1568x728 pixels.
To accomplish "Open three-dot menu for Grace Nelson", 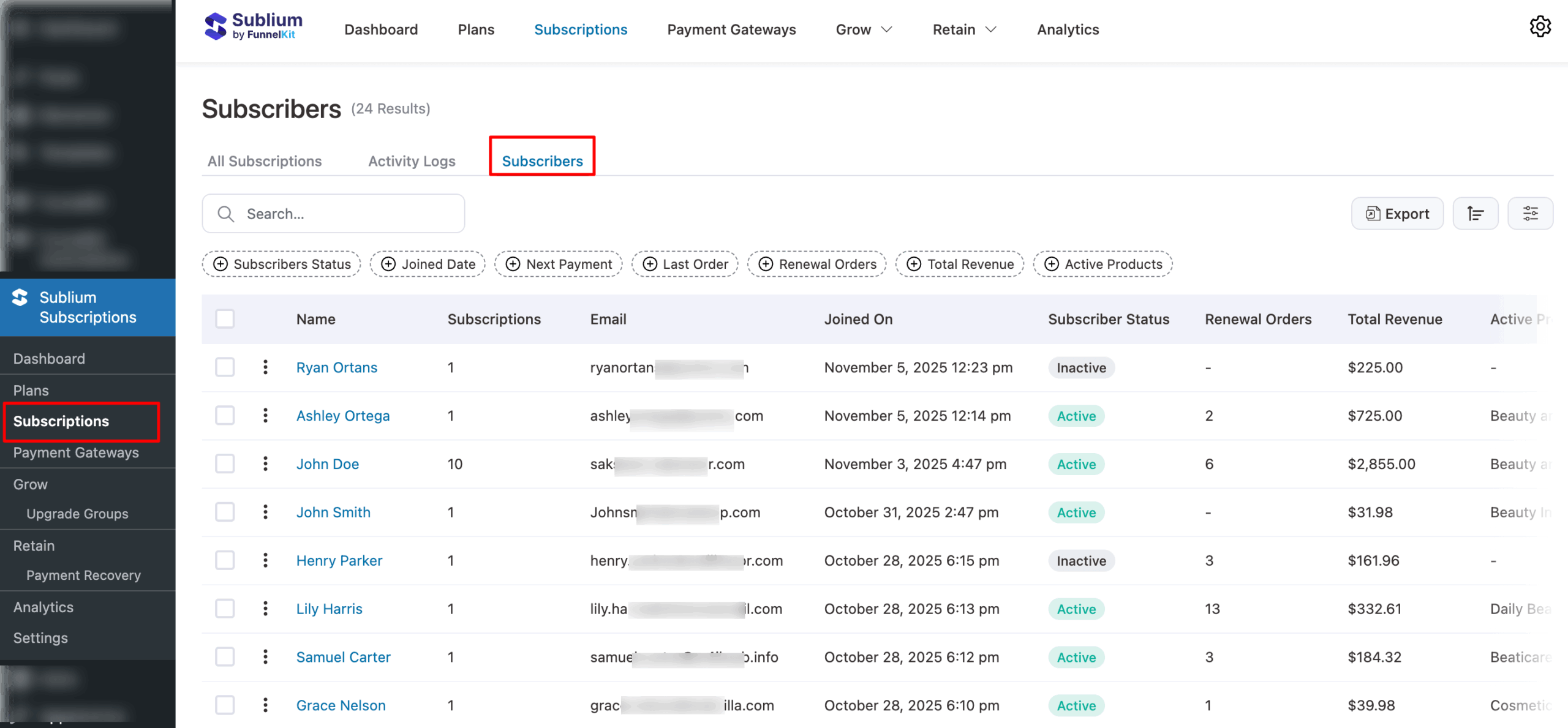I will click(x=265, y=705).
